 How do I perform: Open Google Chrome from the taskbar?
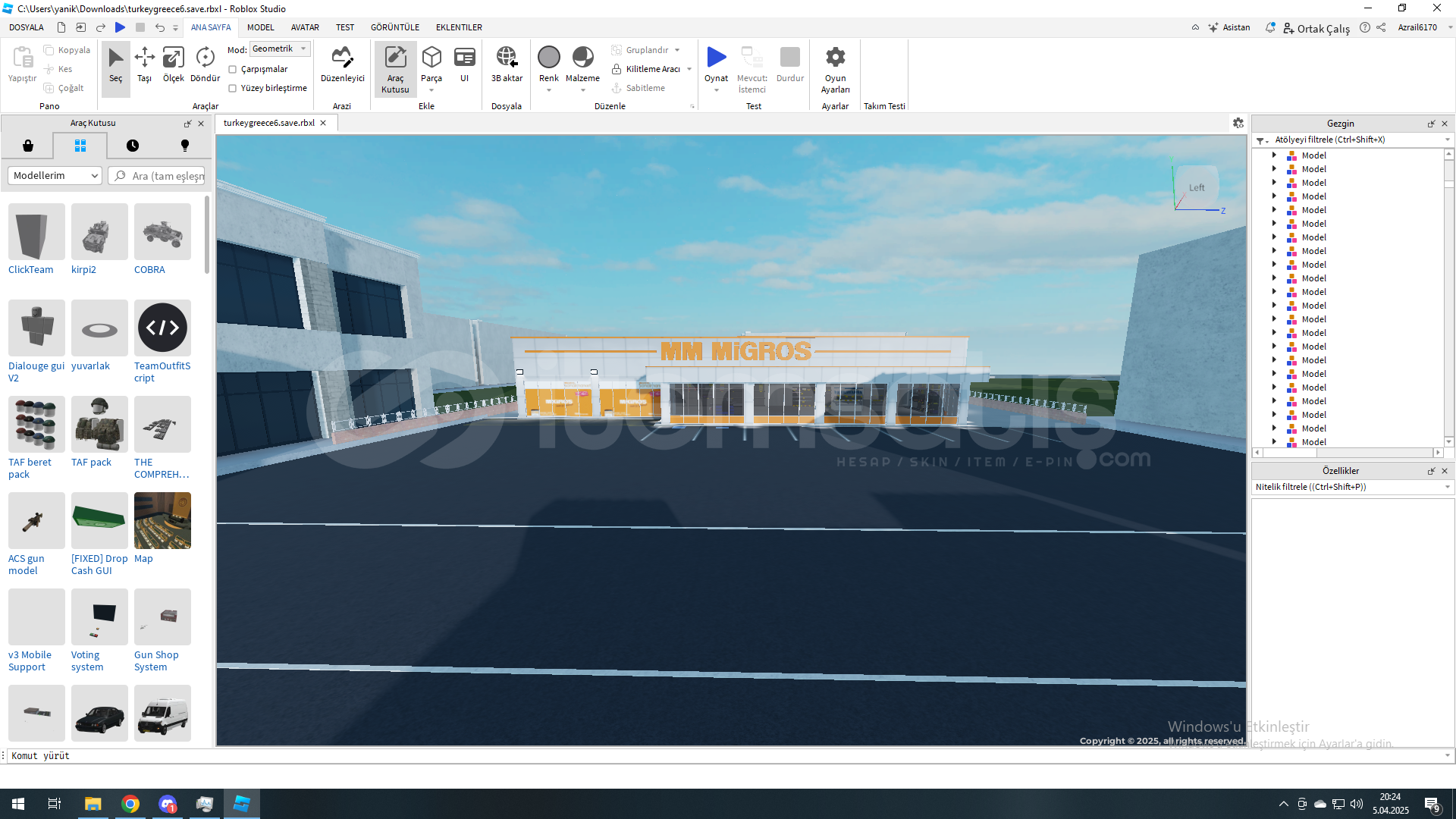pos(130,804)
